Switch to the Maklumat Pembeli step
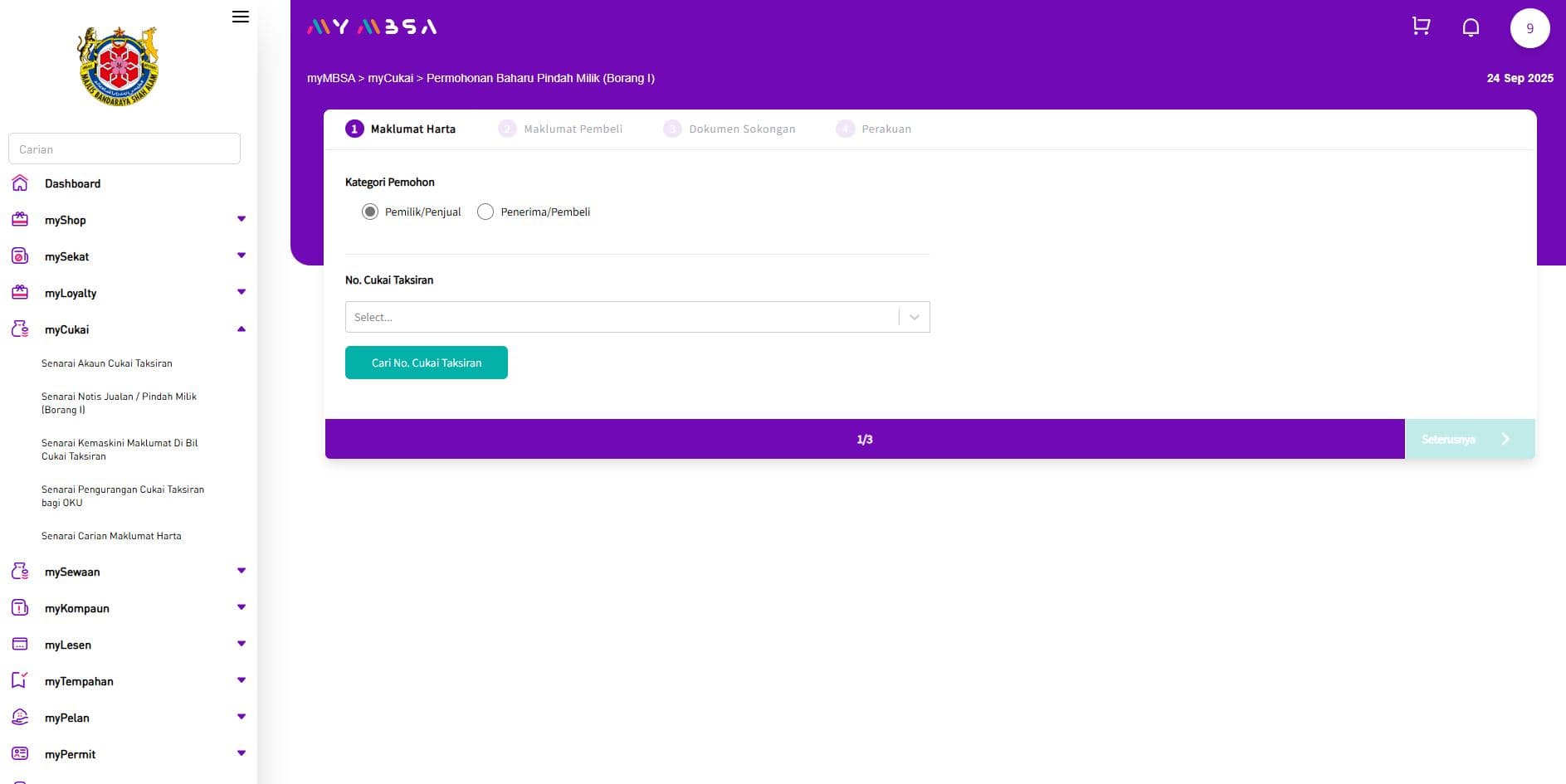This screenshot has height=784, width=1566. coord(560,129)
